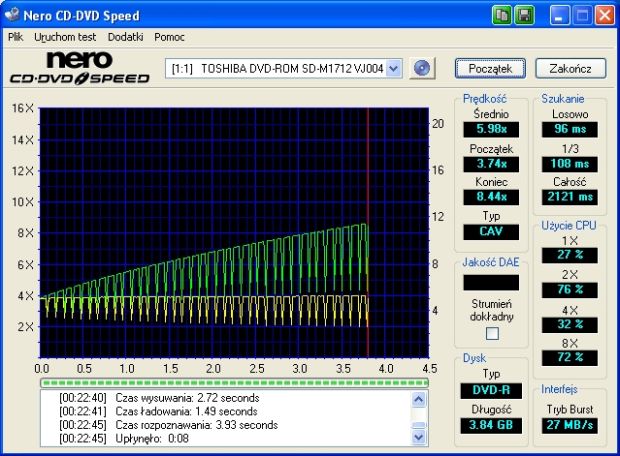Click the full seek value 2121 ms
This screenshot has height=456, width=620.
[x=569, y=197]
